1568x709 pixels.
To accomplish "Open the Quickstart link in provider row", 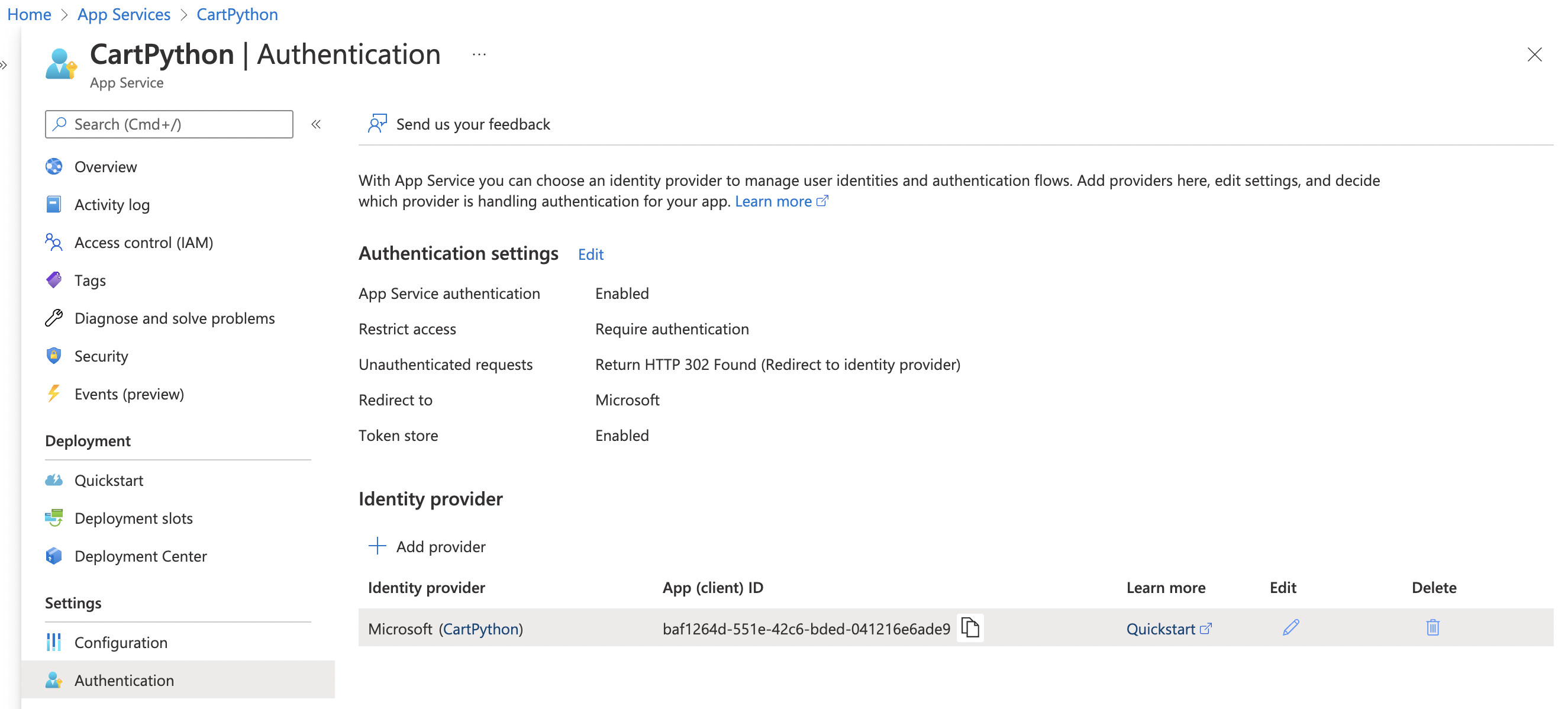I will pyautogui.click(x=1168, y=628).
